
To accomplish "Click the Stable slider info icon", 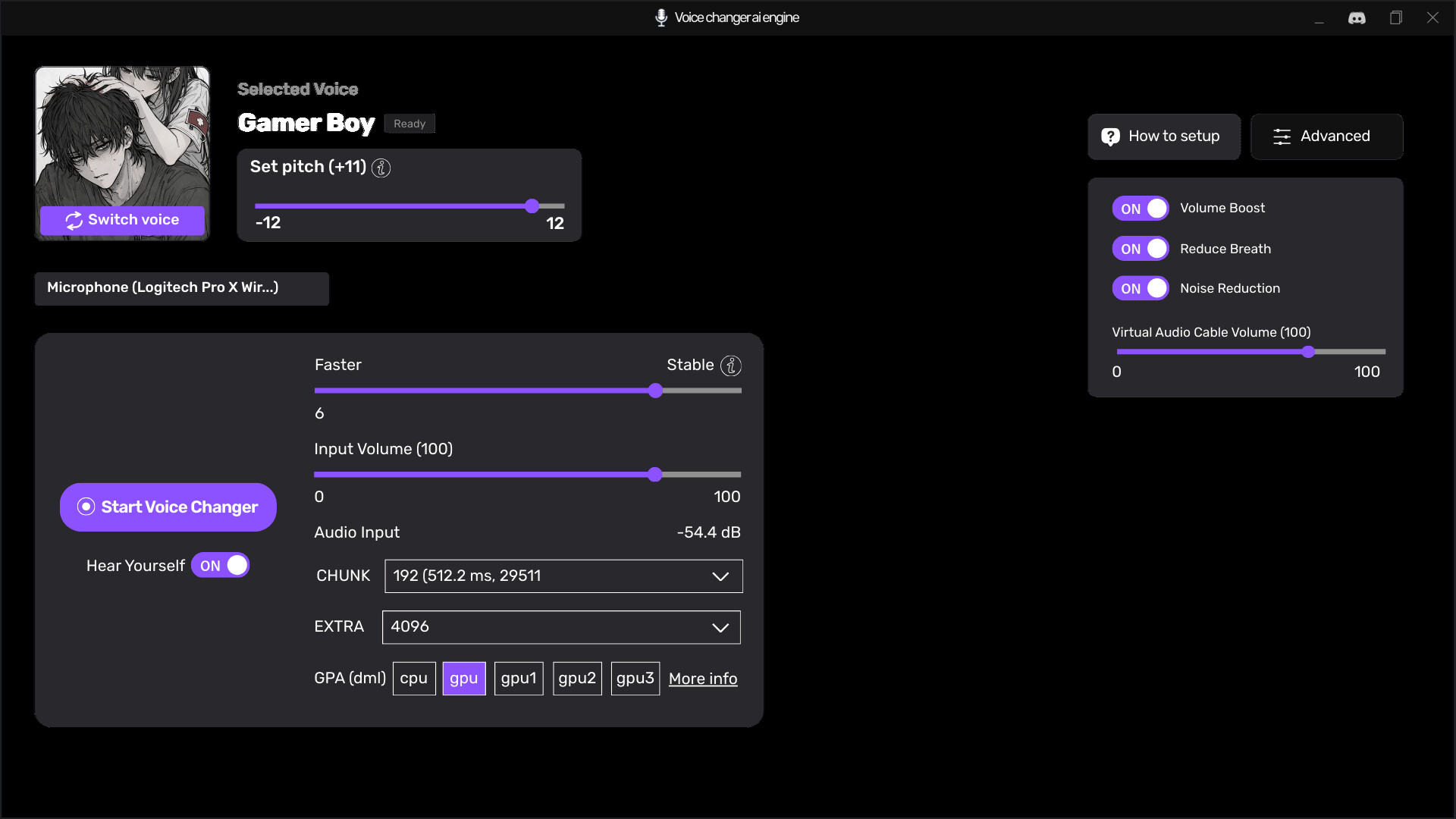I will [x=730, y=366].
